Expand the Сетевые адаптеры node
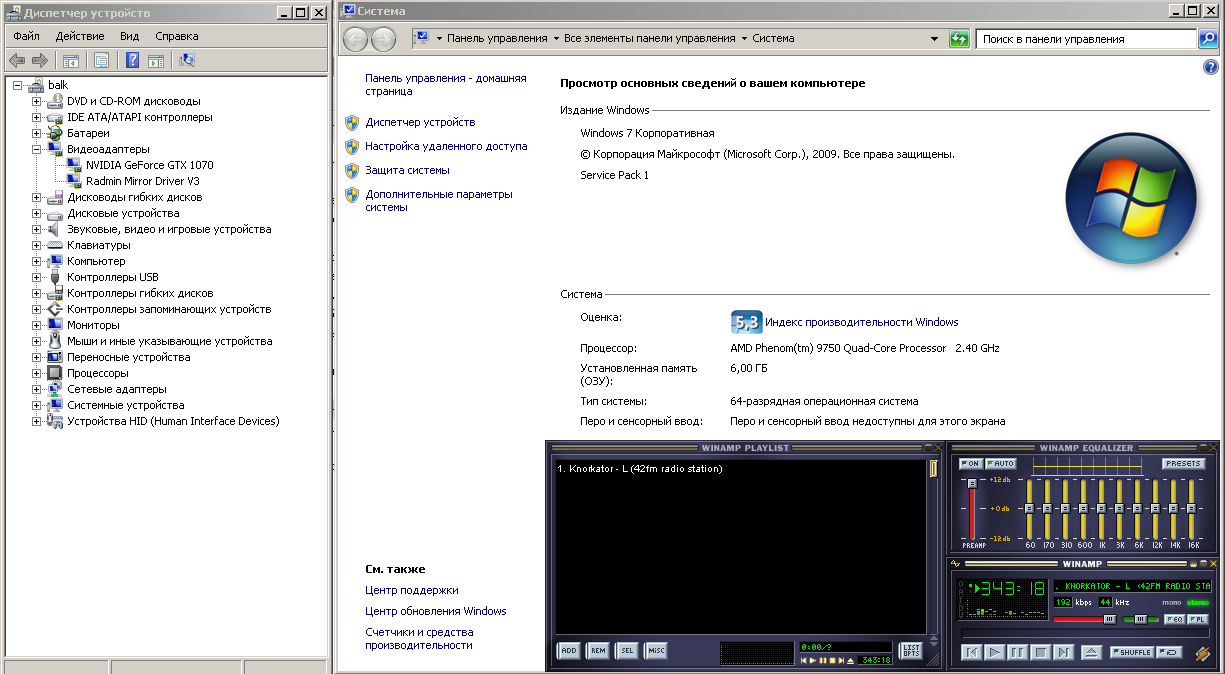Image resolution: width=1225 pixels, height=674 pixels. pos(37,389)
